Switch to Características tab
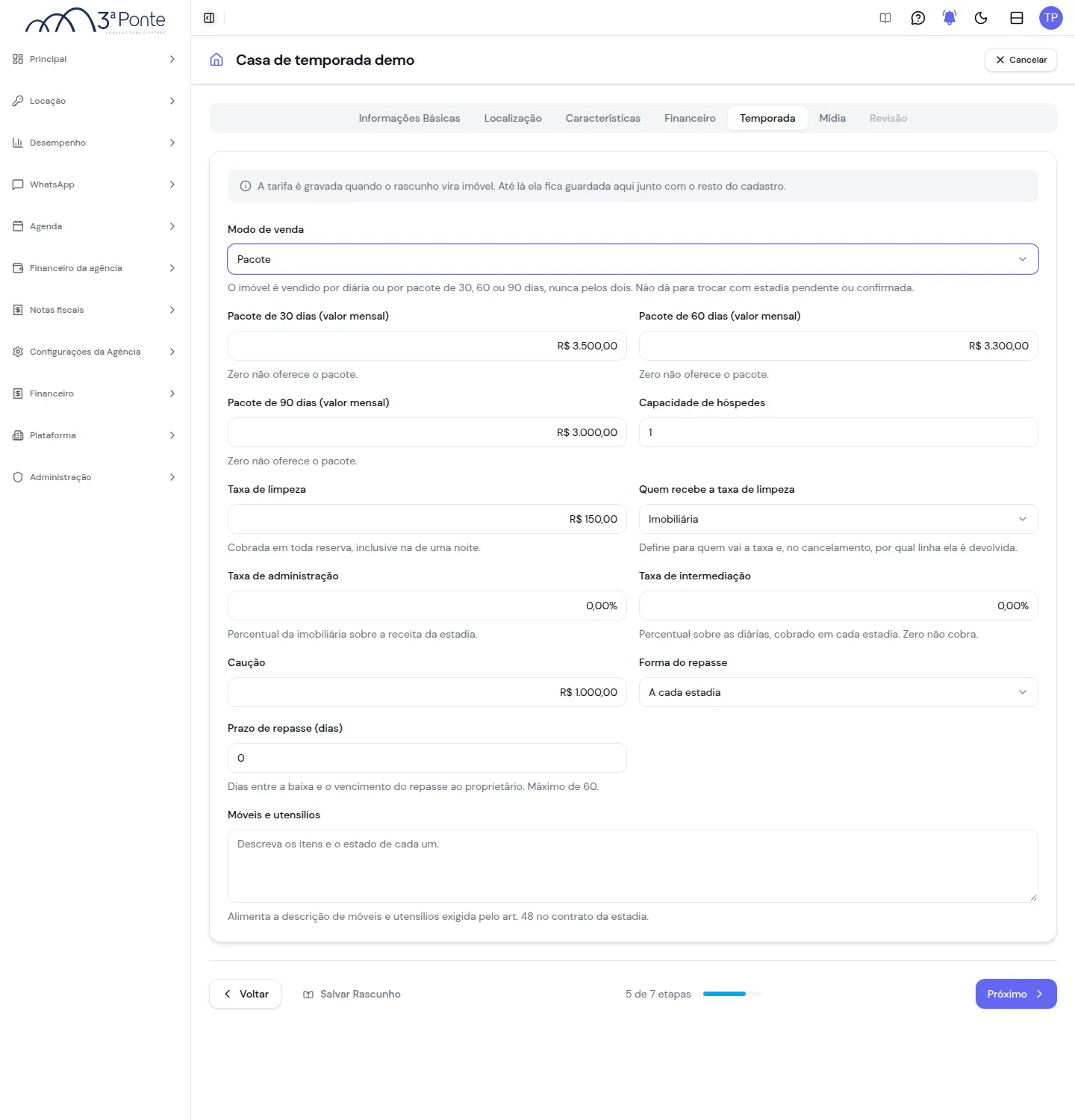The width and height of the screenshot is (1075, 1120). coord(603,118)
